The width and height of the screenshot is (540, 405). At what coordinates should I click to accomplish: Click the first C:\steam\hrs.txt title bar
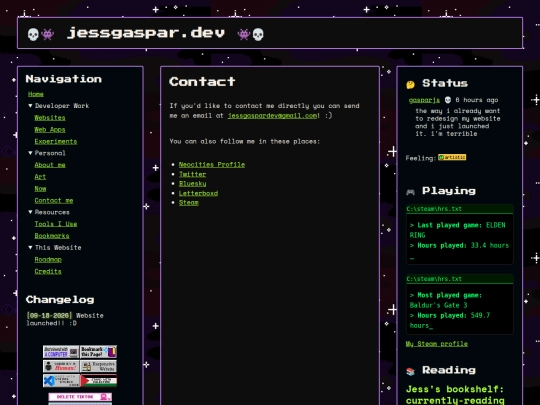tap(460, 209)
